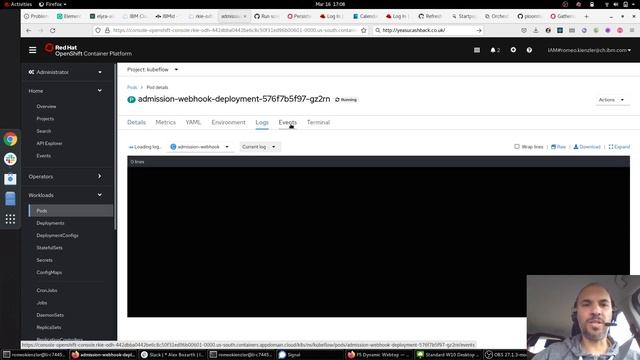Viewport: 640px width, 360px height.
Task: Select Pods in the Workloads sidebar
Action: click(x=71, y=211)
